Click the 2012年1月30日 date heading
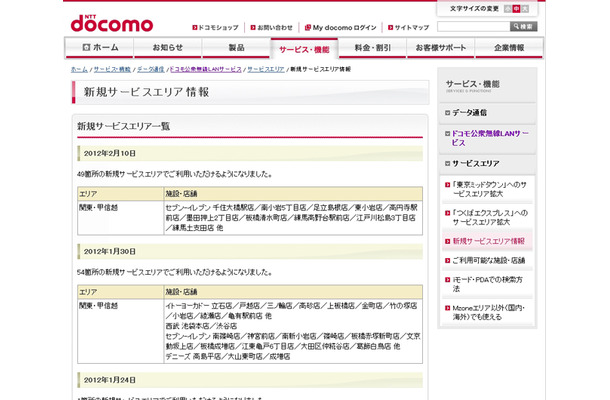 click(x=110, y=251)
